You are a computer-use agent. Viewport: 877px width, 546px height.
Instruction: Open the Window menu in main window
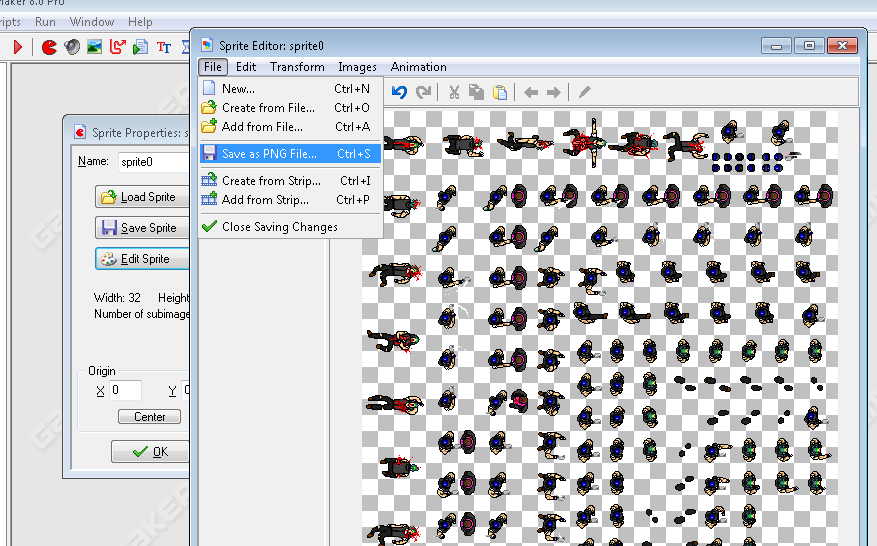point(92,22)
